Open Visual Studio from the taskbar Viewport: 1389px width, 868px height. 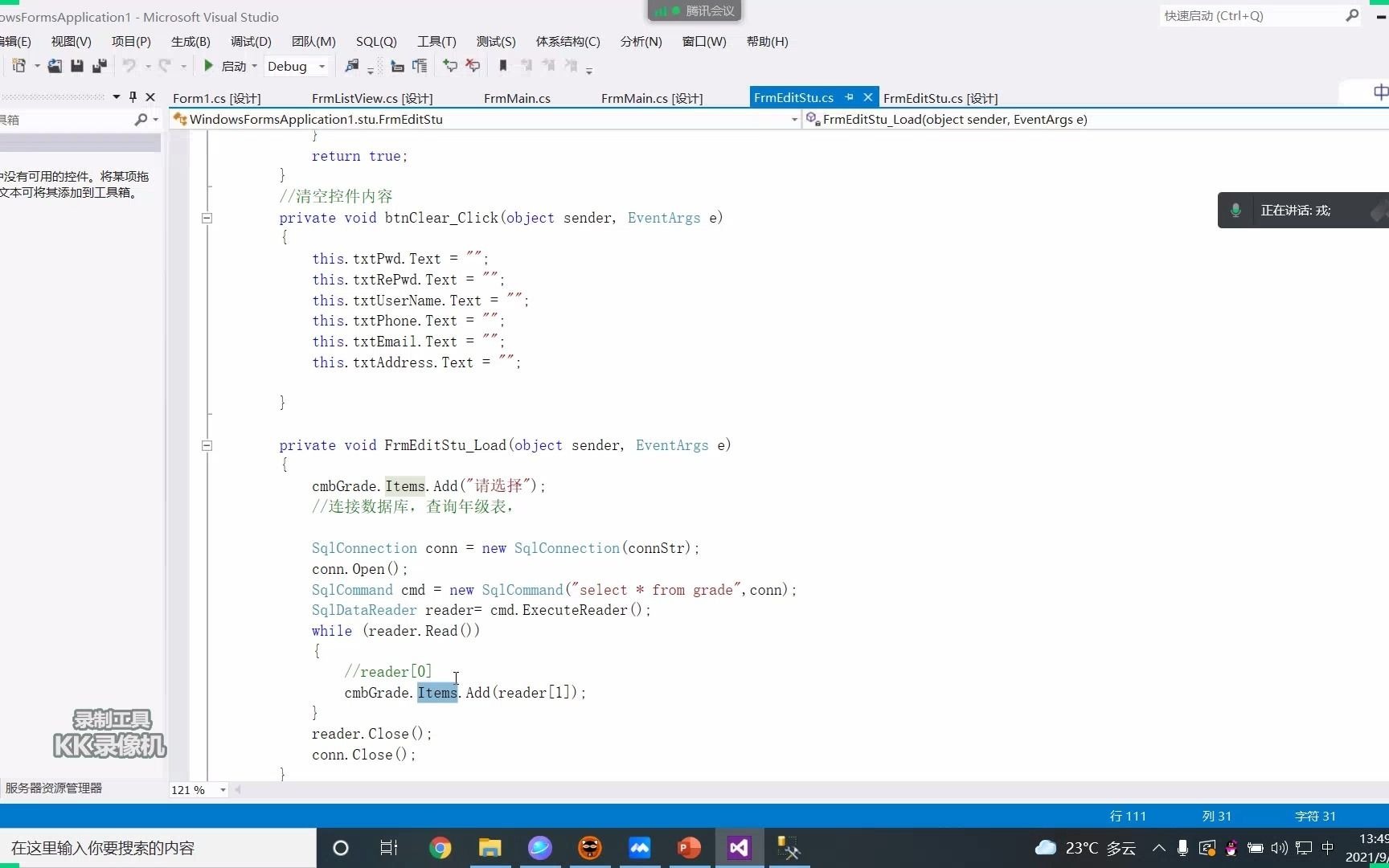[x=738, y=848]
